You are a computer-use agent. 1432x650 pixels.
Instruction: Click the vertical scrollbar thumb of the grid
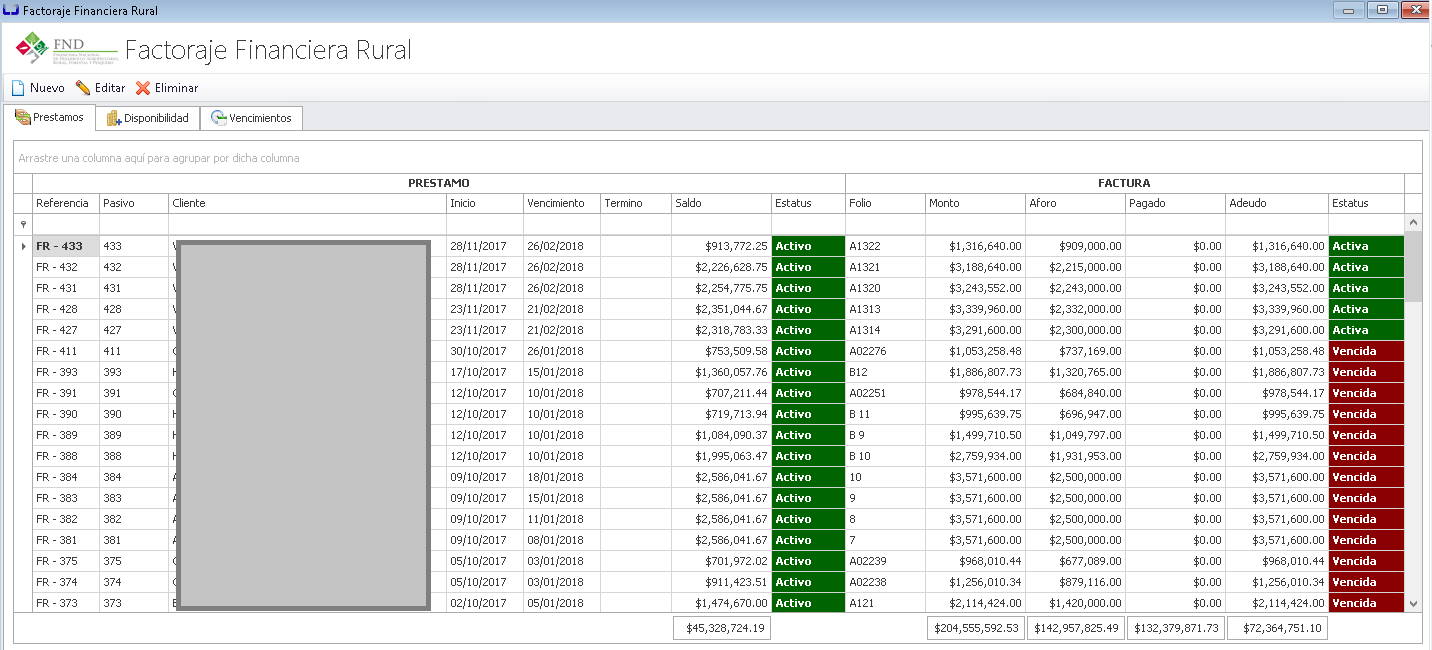click(x=1413, y=267)
